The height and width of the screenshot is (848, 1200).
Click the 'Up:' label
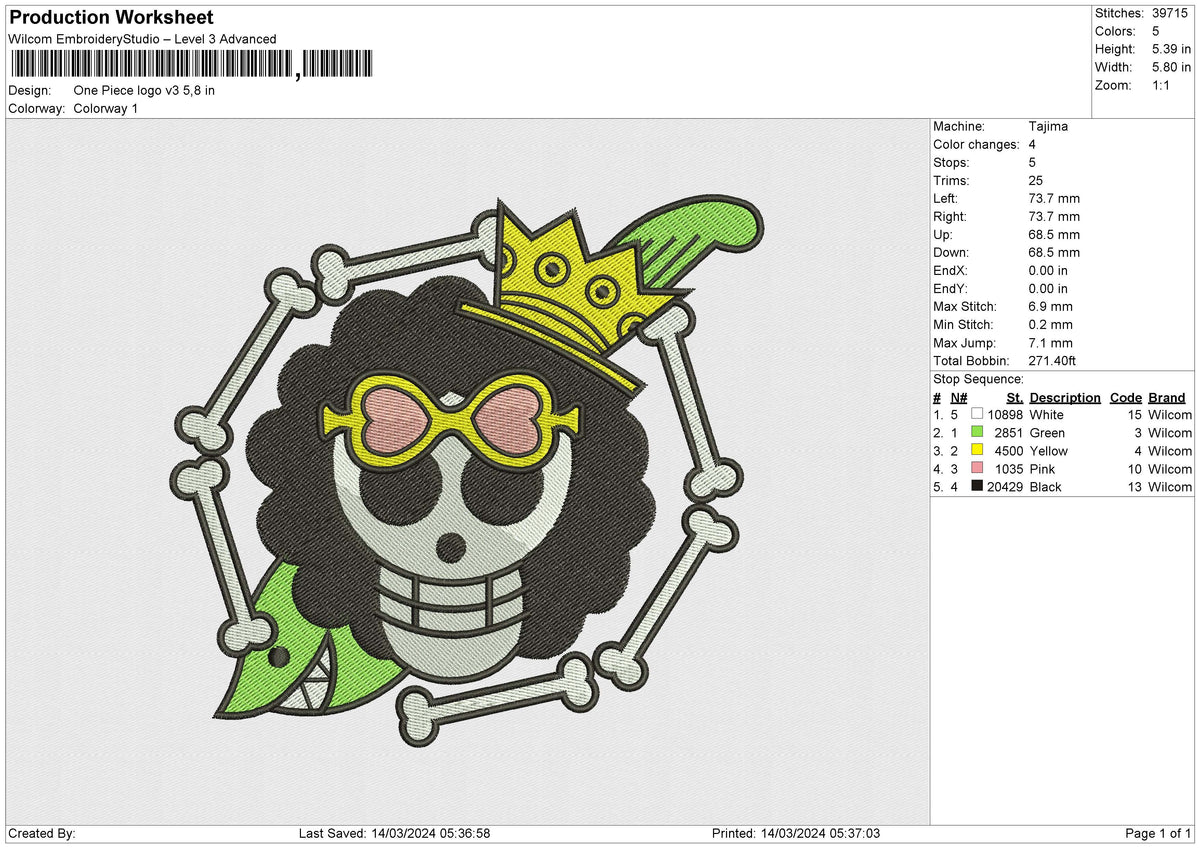click(943, 235)
